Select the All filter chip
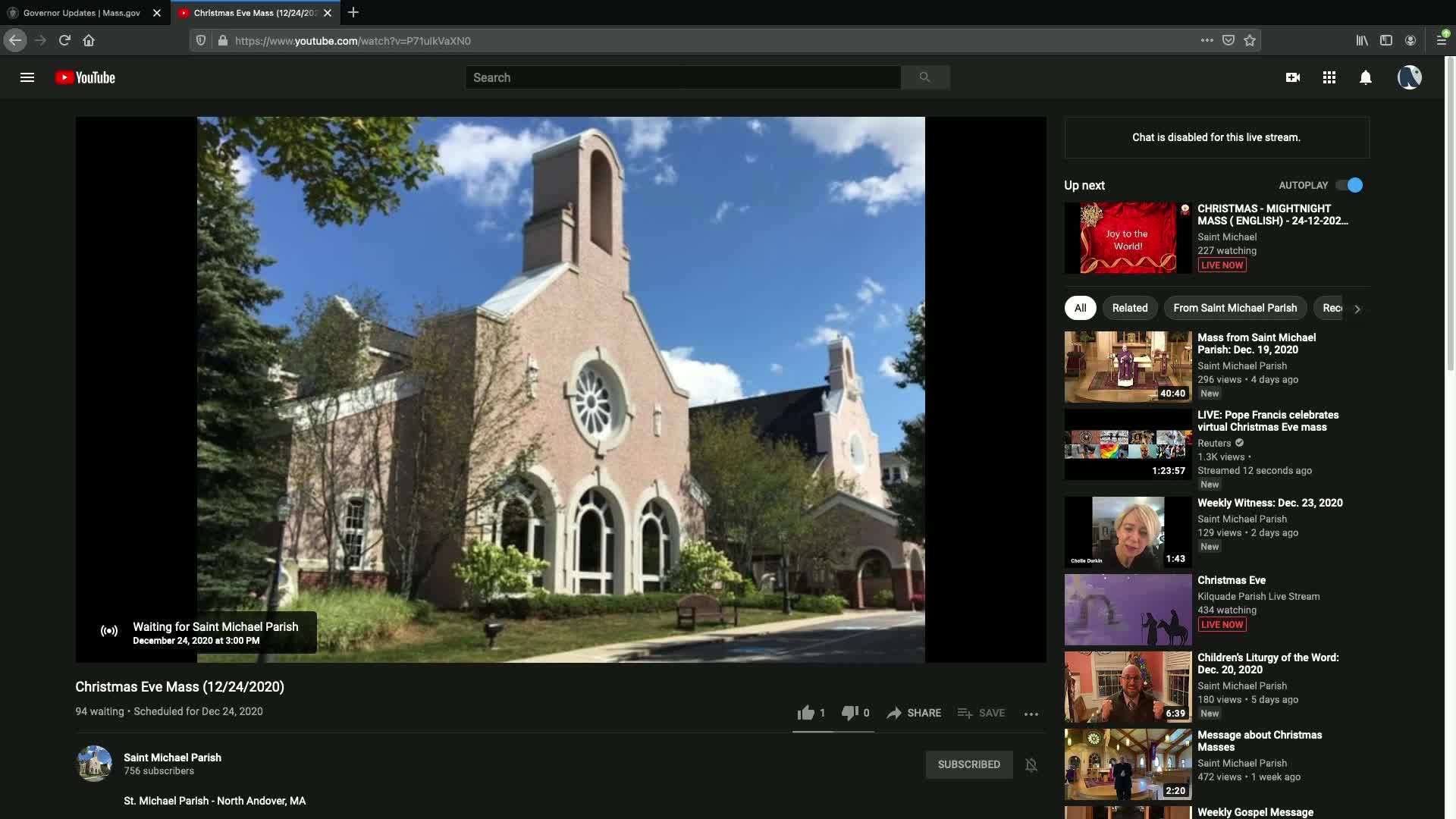The width and height of the screenshot is (1456, 819). tap(1081, 308)
